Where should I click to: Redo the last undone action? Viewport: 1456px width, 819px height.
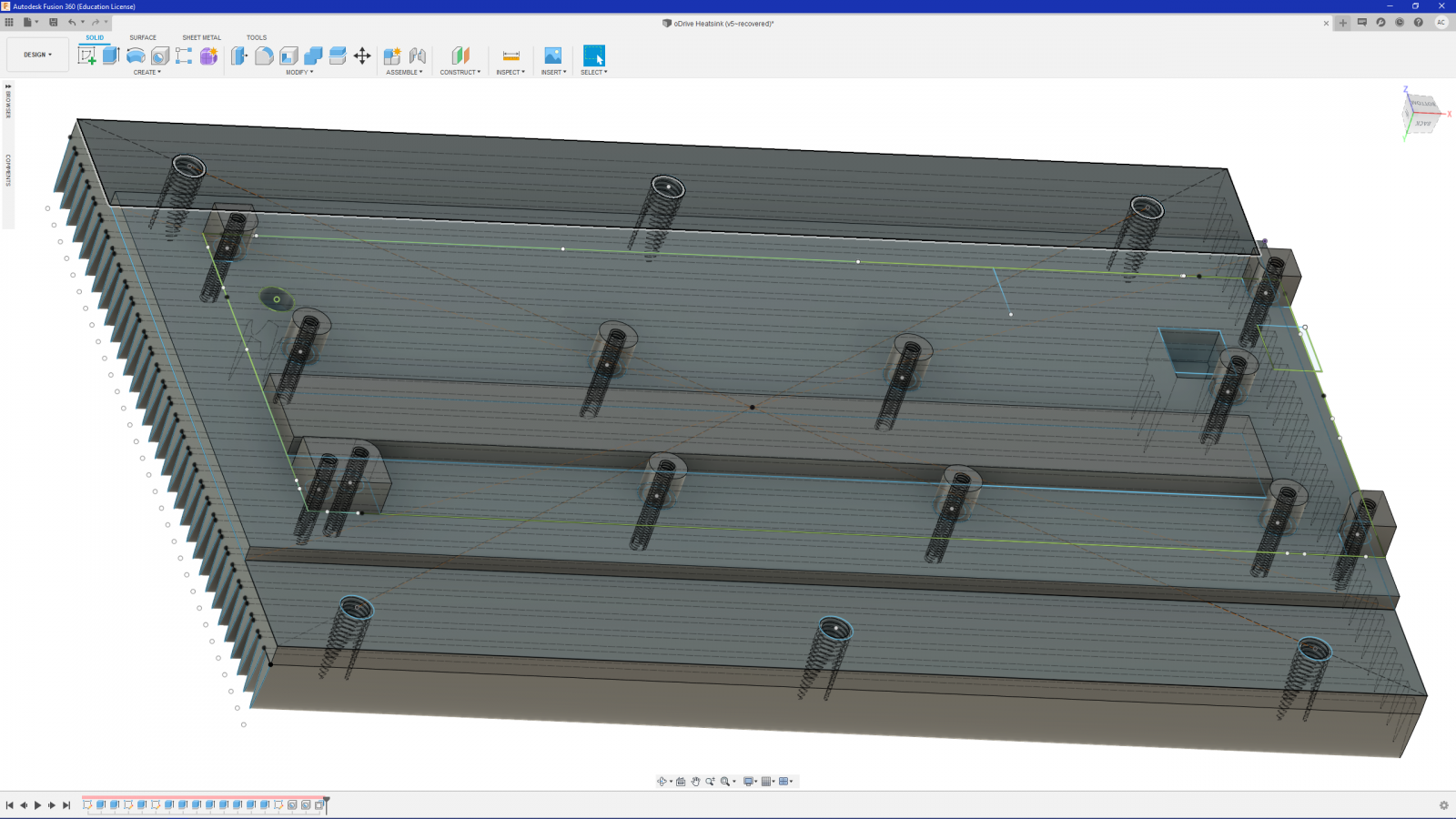click(96, 23)
